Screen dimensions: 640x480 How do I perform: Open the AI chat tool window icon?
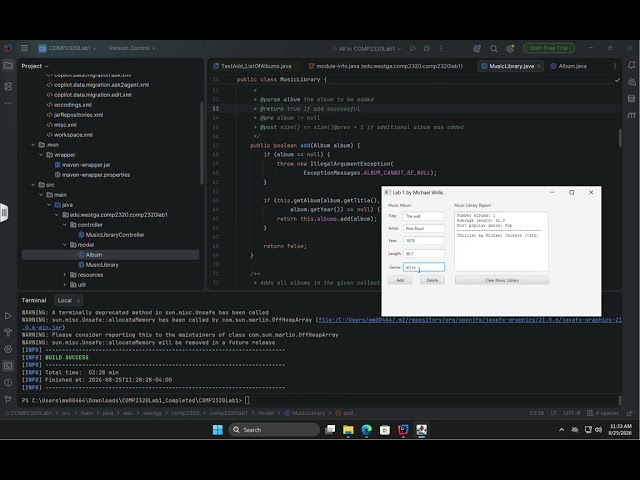[631, 82]
